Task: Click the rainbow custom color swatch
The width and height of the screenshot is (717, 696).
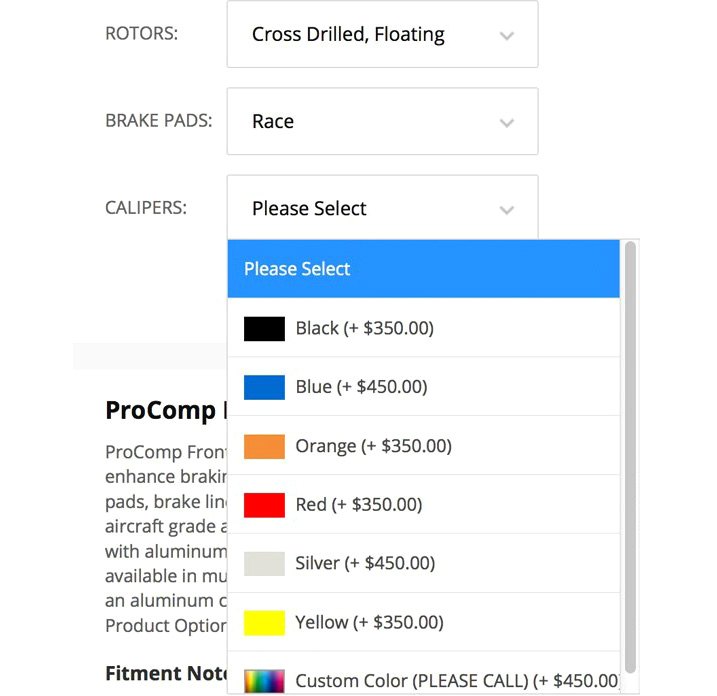Action: 264,681
